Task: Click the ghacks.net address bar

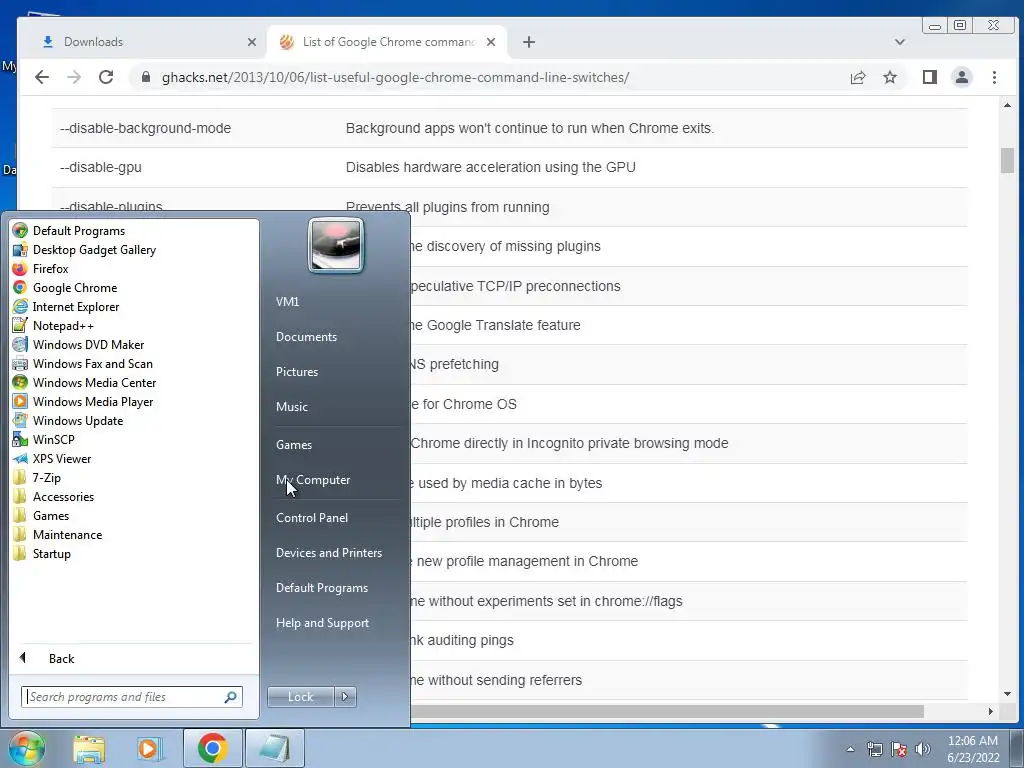Action: pos(395,77)
